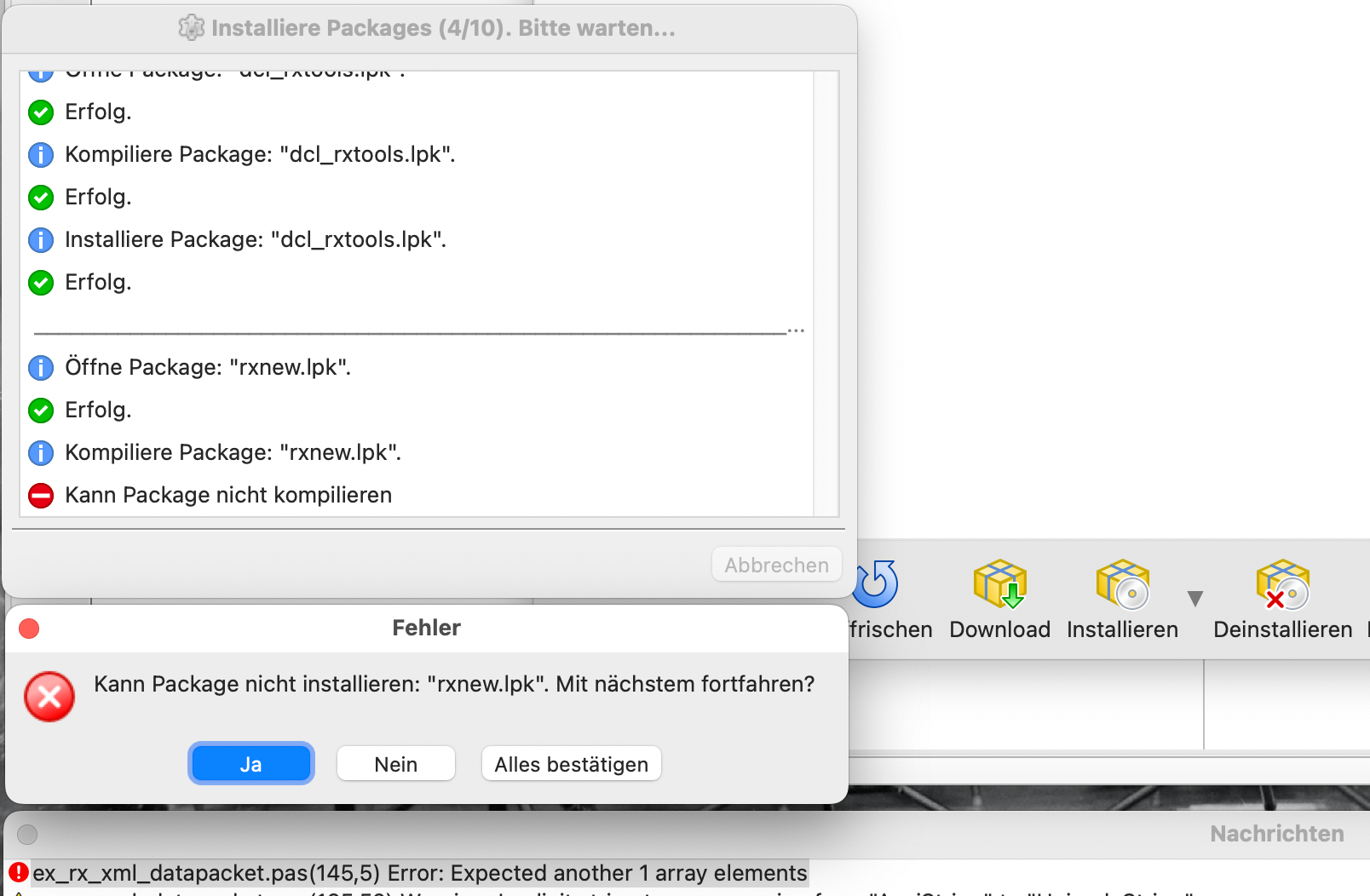Screen dimensions: 1370x896
Task: Click the Download package icon
Action: tap(999, 585)
